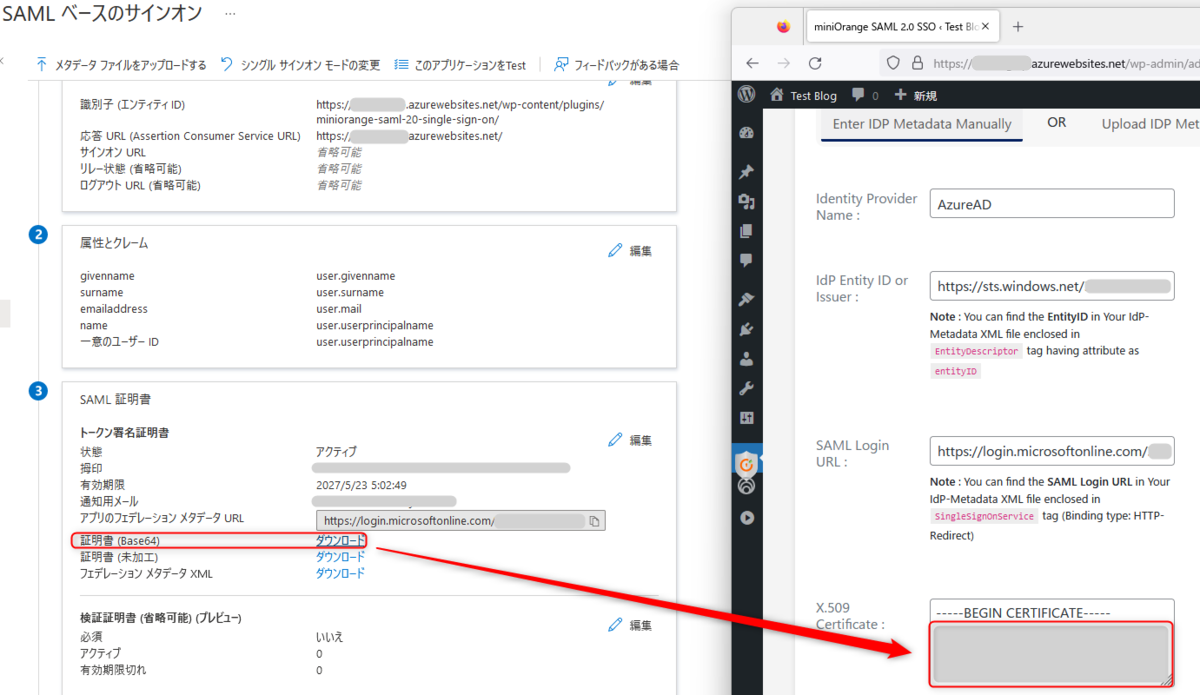
Task: Click the いいえ value in verification certificates
Action: click(x=330, y=637)
